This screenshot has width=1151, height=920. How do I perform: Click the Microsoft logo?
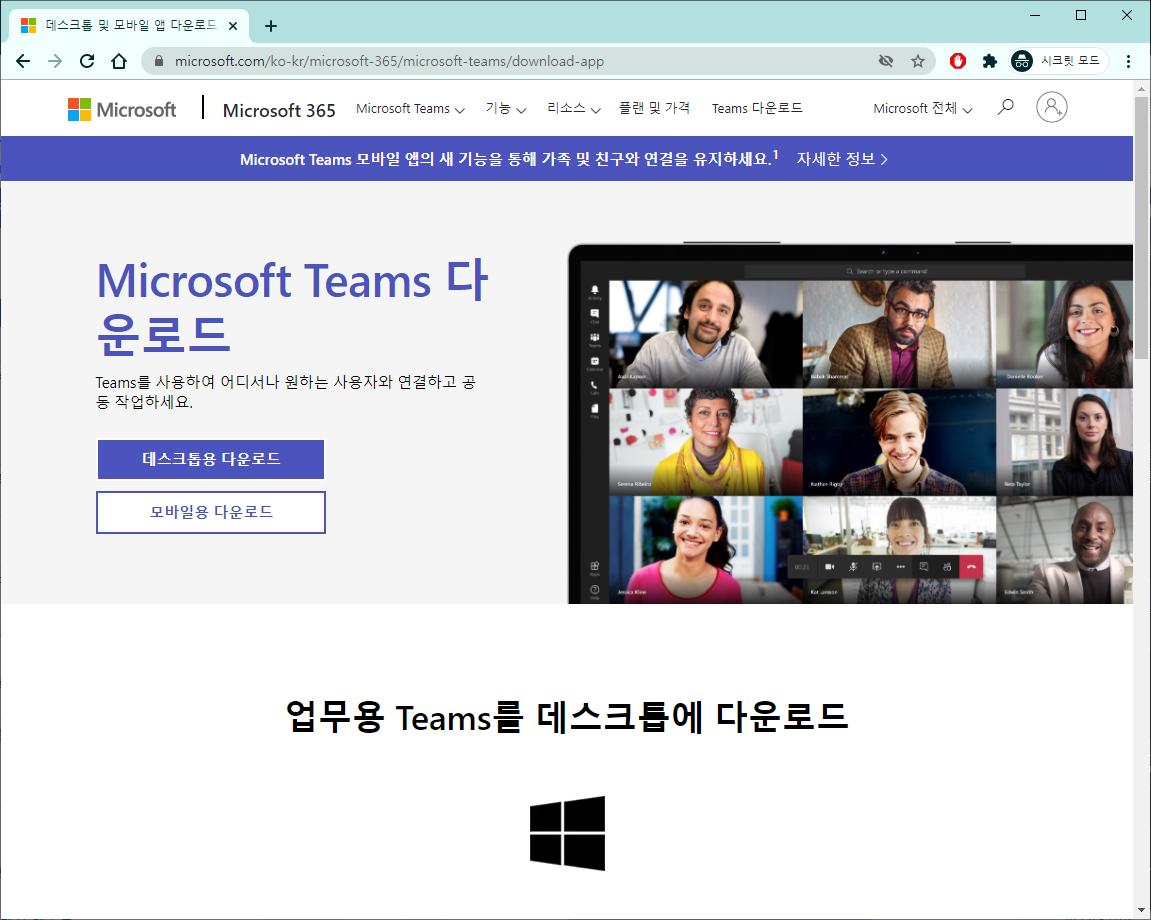122,109
